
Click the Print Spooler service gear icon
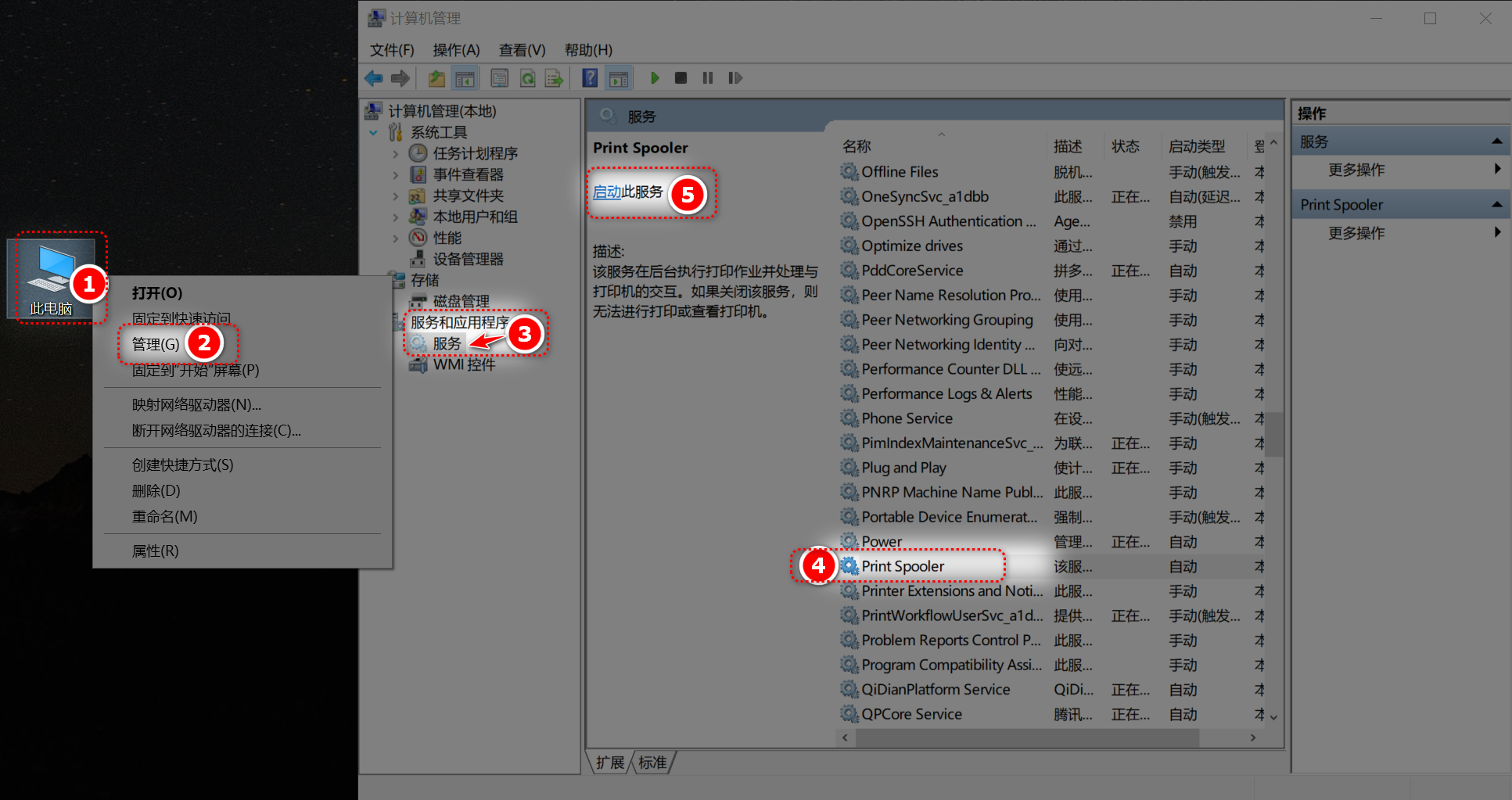coord(849,565)
